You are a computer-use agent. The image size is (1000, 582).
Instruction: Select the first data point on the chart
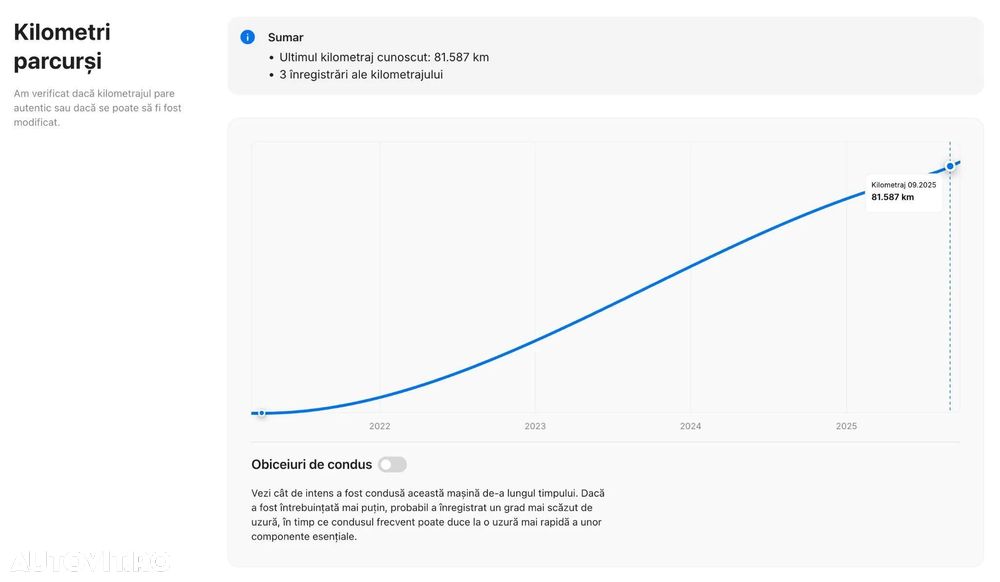coord(261,412)
